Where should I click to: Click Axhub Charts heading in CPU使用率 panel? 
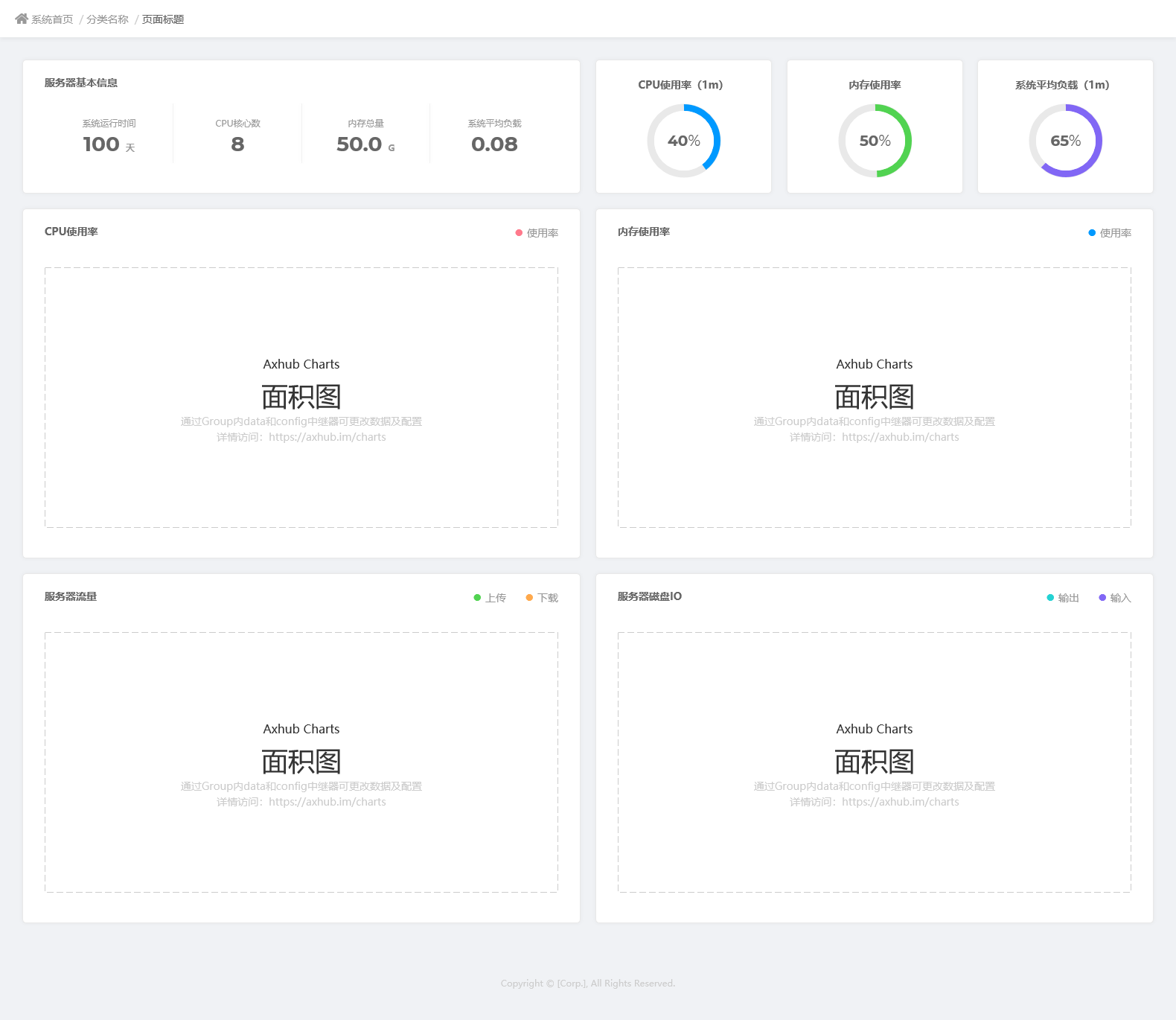(x=301, y=364)
